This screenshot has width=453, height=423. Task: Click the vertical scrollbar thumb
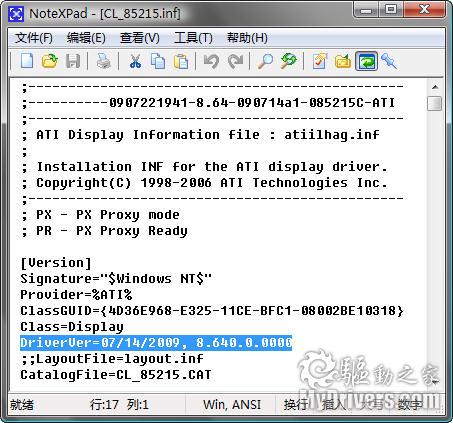435,103
